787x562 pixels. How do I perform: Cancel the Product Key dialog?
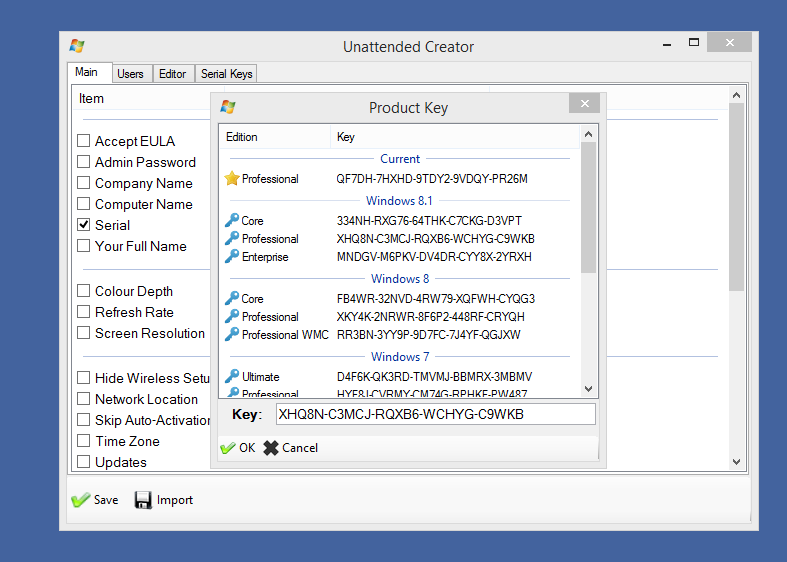point(291,448)
